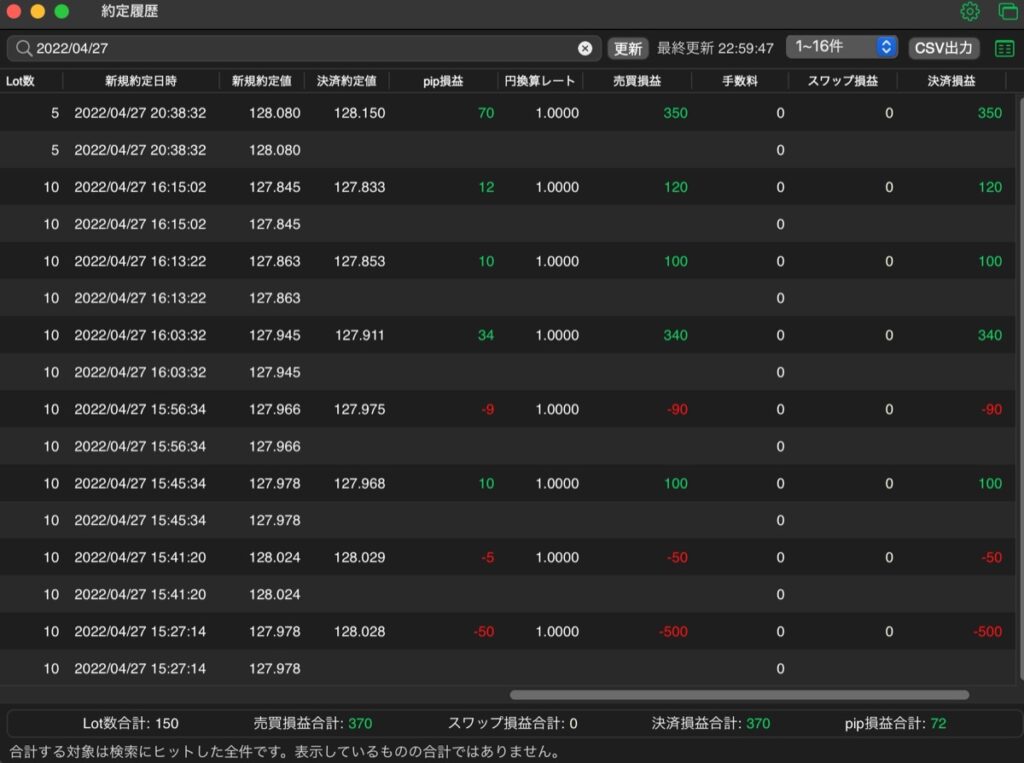
Task: Toggle the green column layout icon
Action: point(1004,48)
